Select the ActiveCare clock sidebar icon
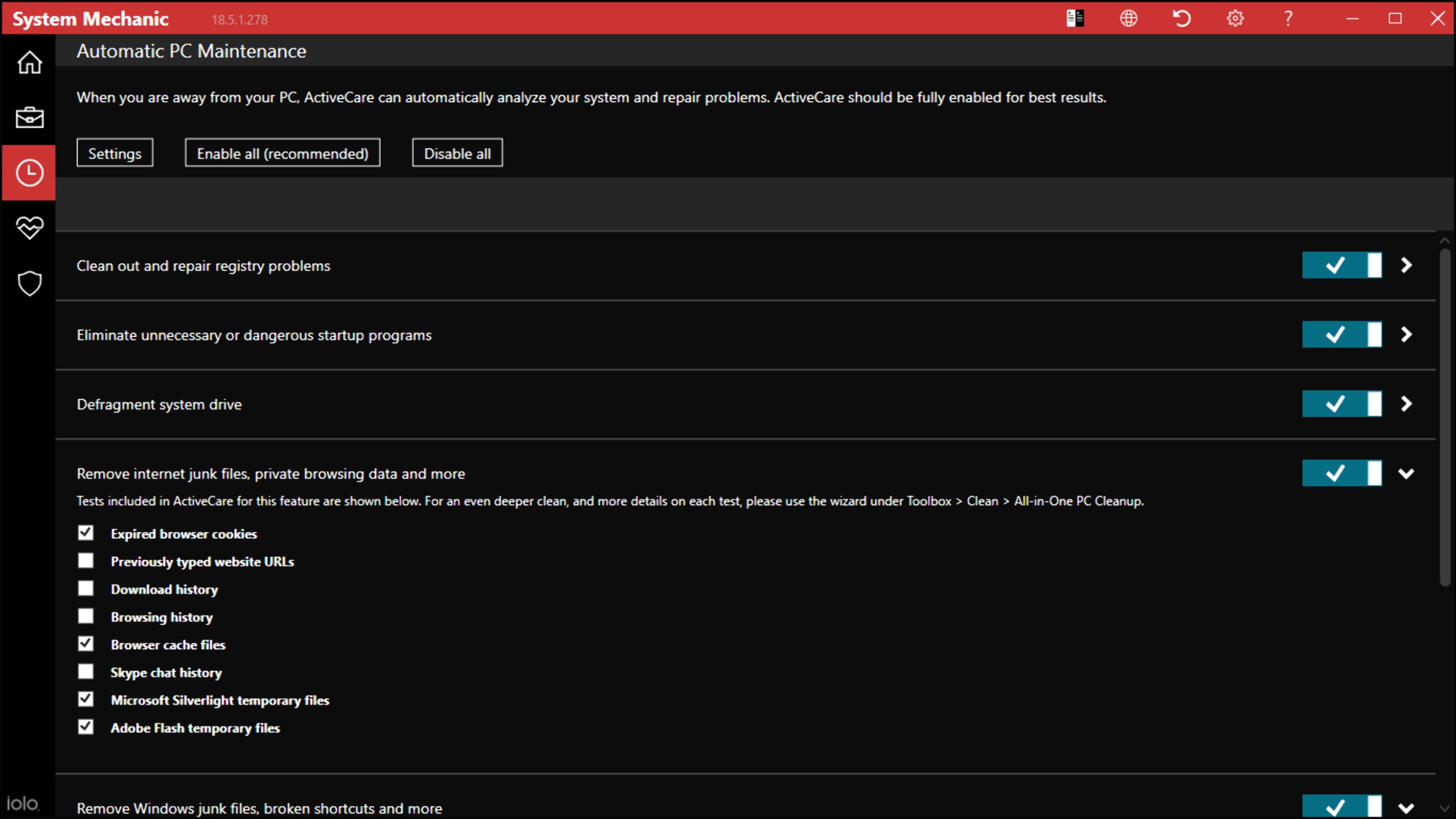 (29, 173)
